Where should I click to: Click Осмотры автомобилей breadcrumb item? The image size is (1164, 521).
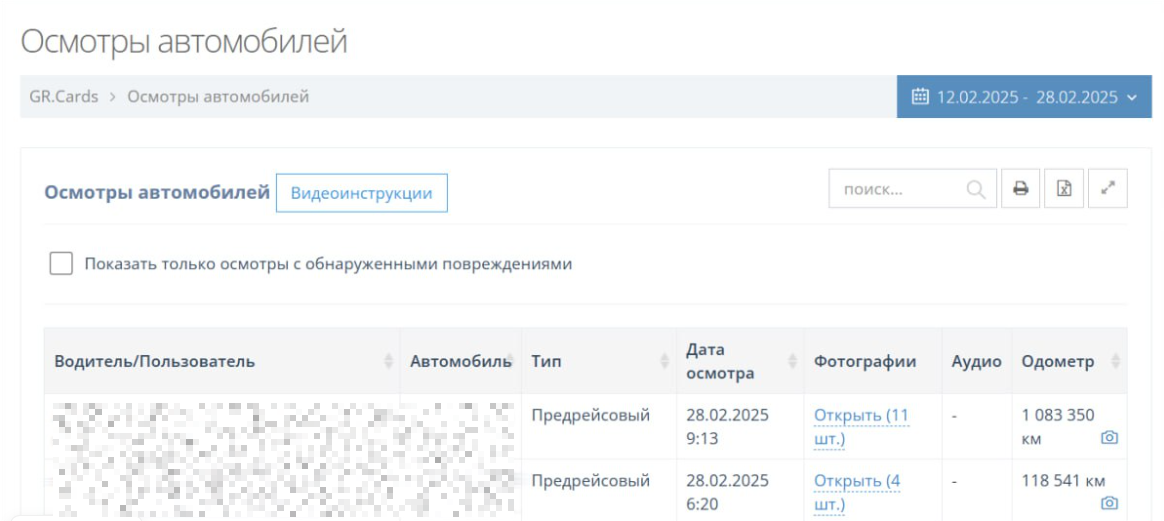coord(218,96)
